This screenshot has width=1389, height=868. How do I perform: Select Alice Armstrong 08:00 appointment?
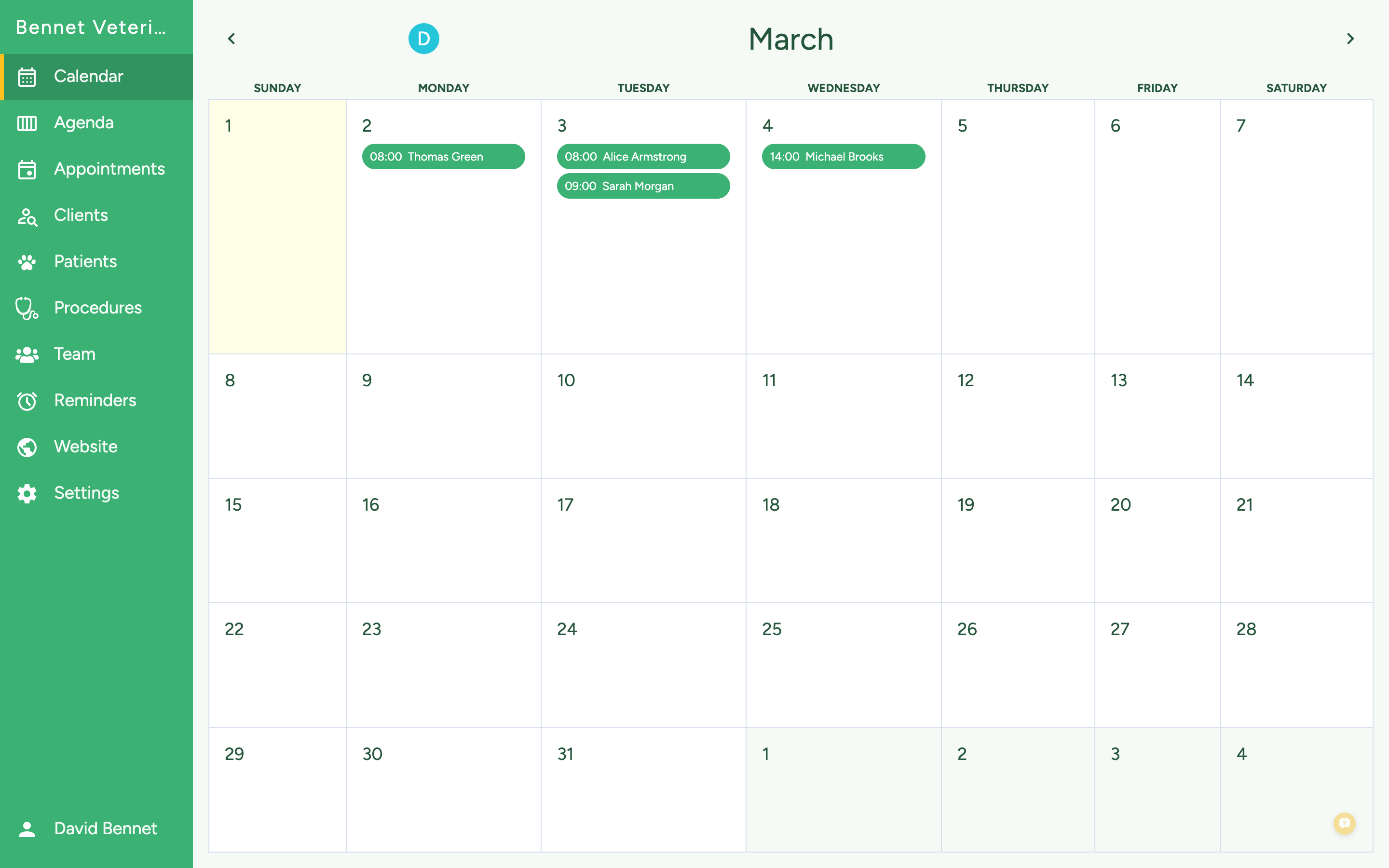click(643, 157)
